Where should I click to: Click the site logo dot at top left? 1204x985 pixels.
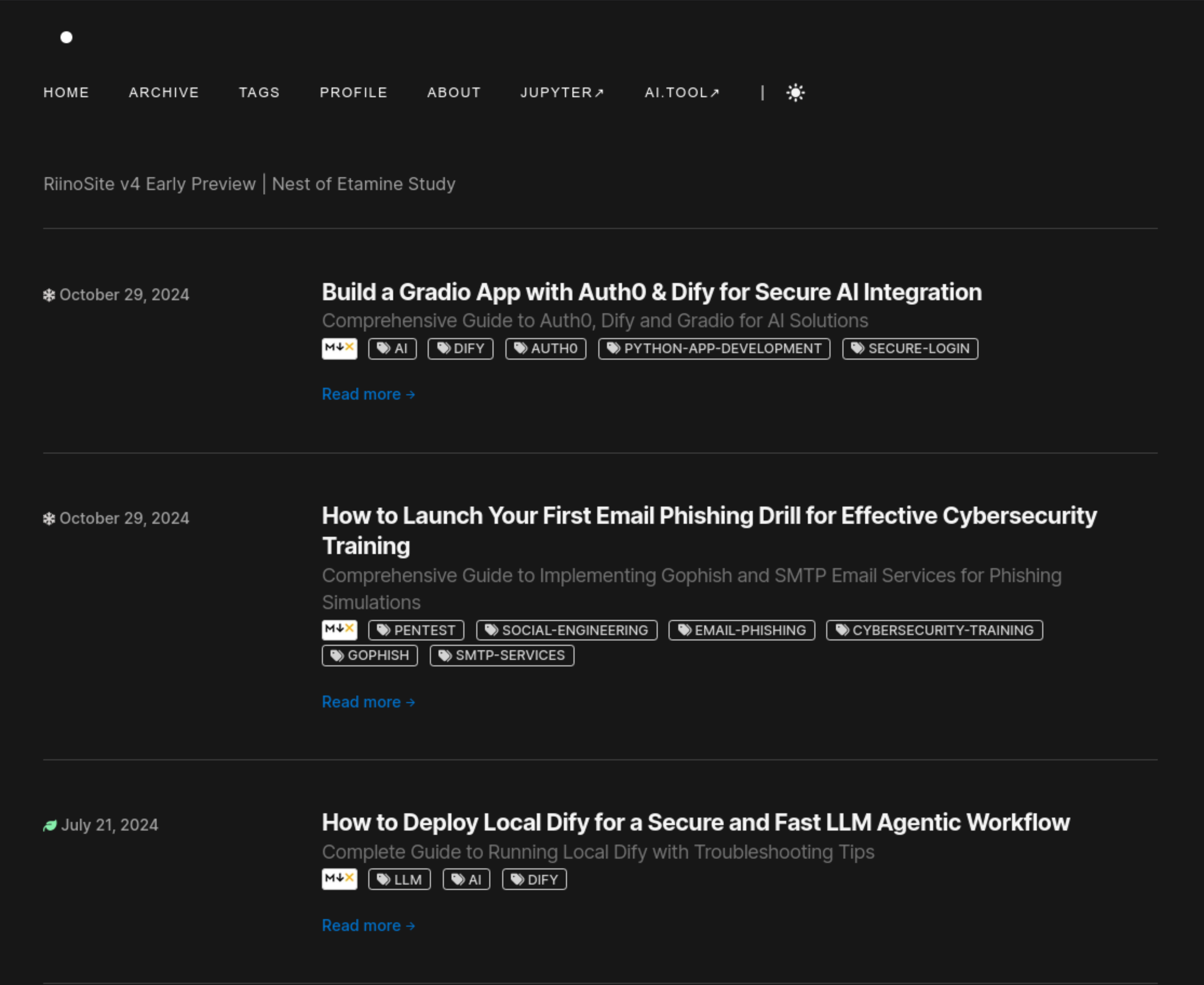click(67, 38)
